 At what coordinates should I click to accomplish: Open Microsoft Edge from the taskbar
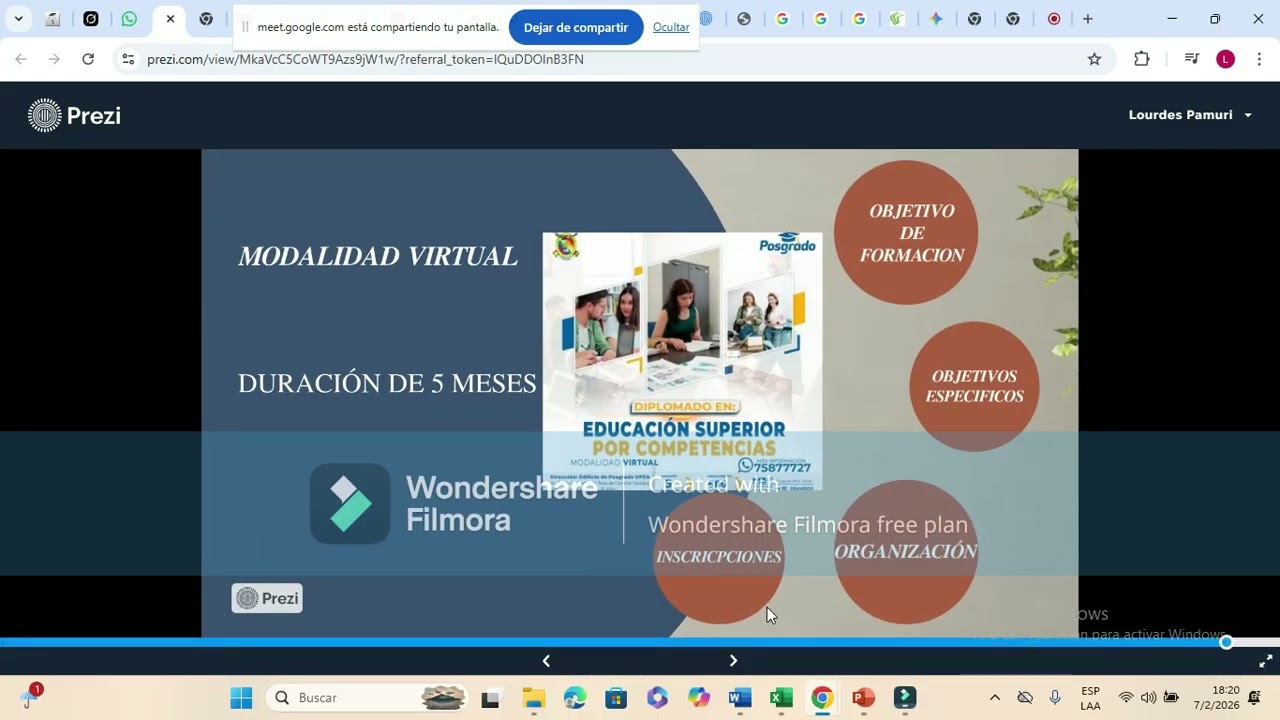click(x=575, y=698)
